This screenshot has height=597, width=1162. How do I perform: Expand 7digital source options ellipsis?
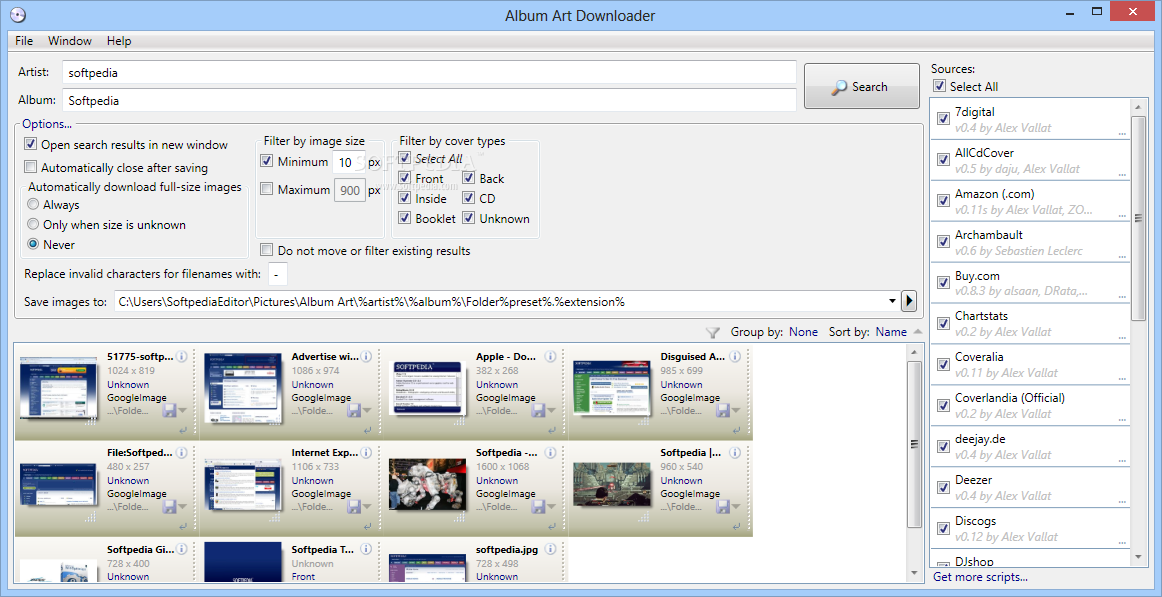1122,133
